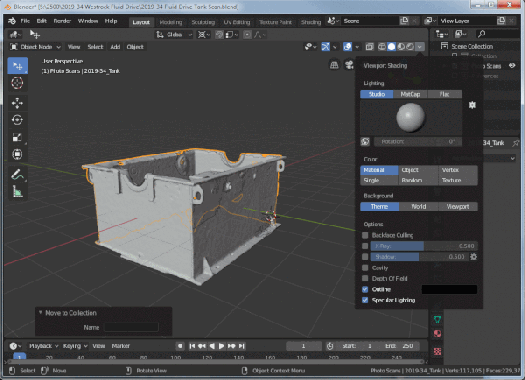The height and width of the screenshot is (380, 525).
Task: Switch to the Shading workspace tab
Action: tap(311, 22)
